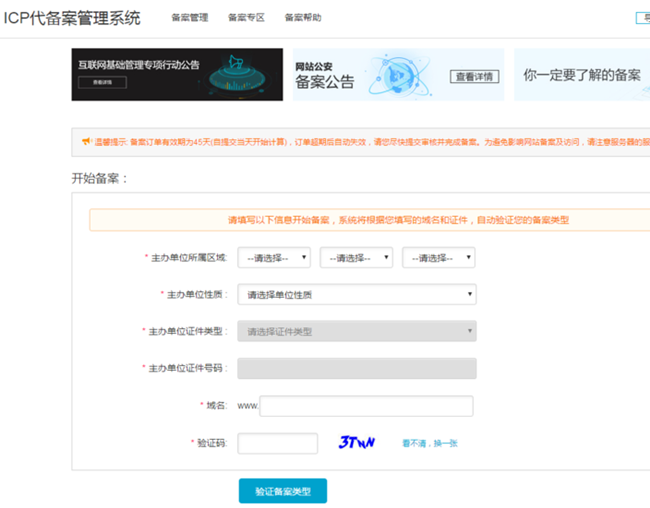Open the 网站公安备案公告 banner
The image size is (650, 508).
click(398, 75)
